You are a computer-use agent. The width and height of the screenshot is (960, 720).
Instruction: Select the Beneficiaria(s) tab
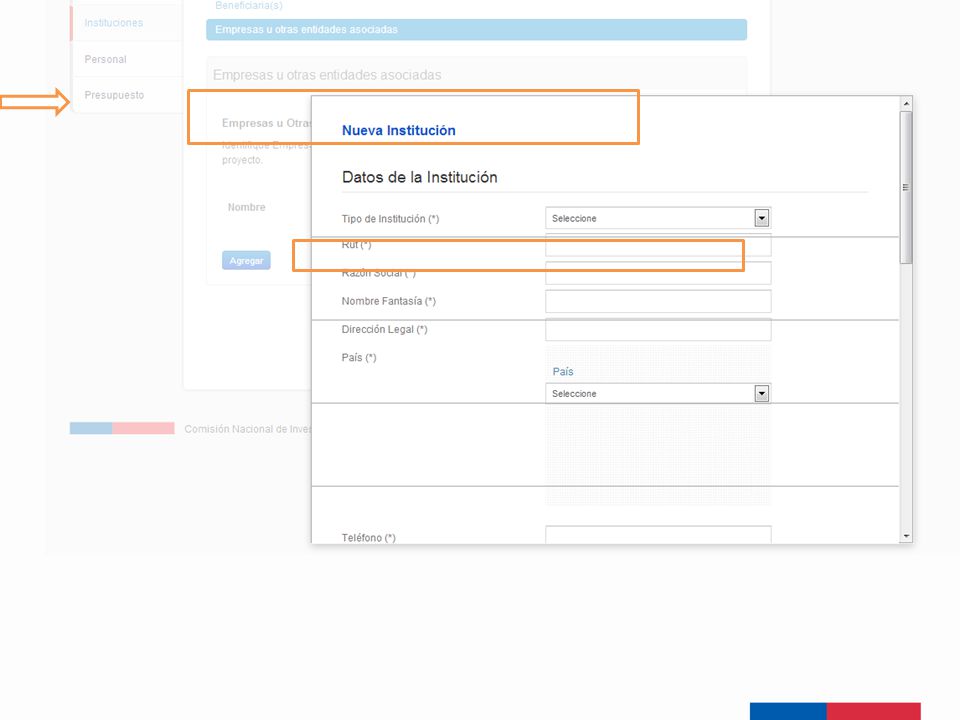click(x=249, y=5)
